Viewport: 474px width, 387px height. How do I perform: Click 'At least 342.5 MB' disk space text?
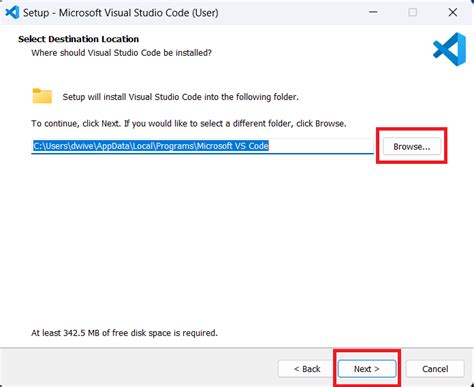[124, 333]
